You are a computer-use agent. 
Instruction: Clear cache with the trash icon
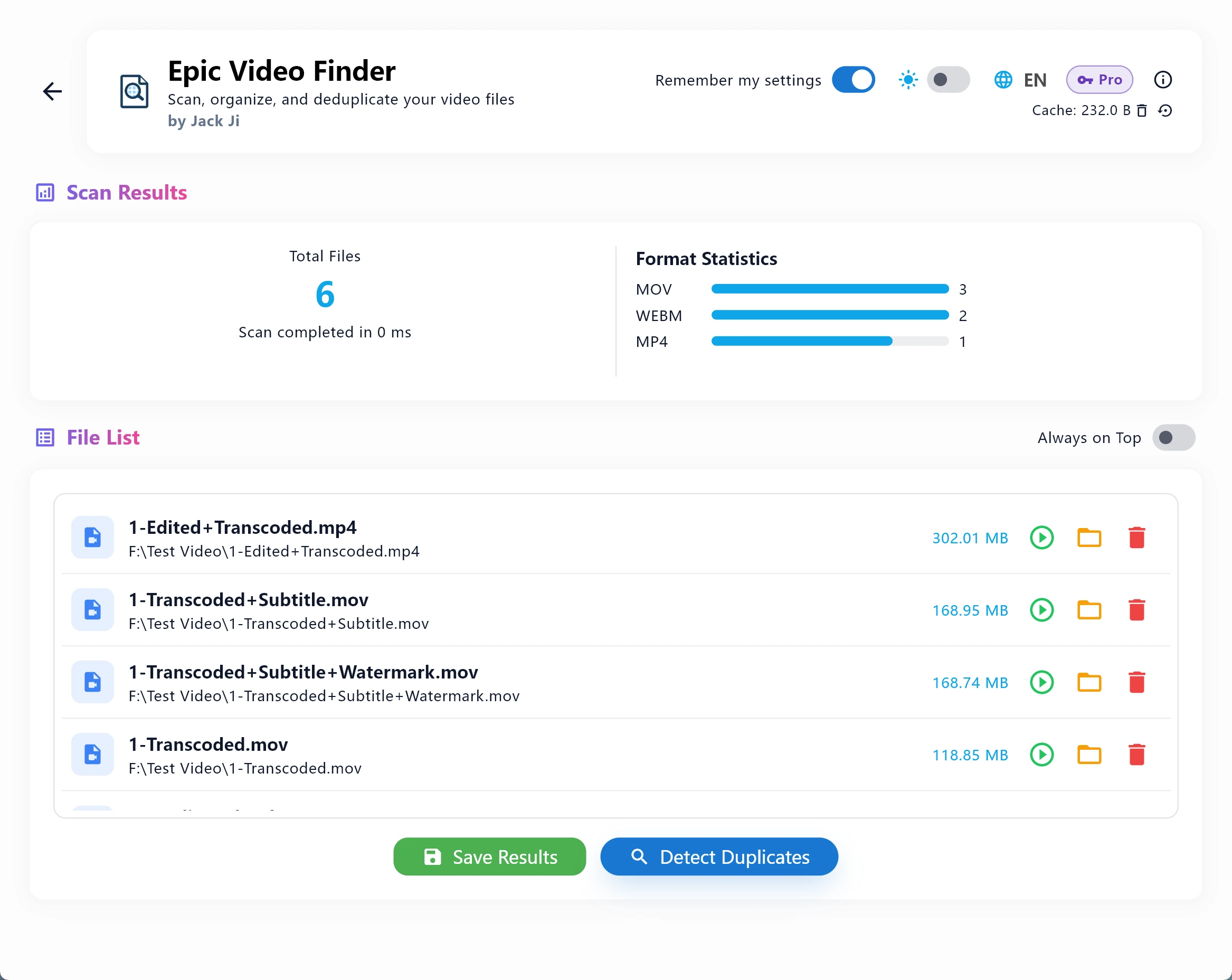pos(1142,110)
